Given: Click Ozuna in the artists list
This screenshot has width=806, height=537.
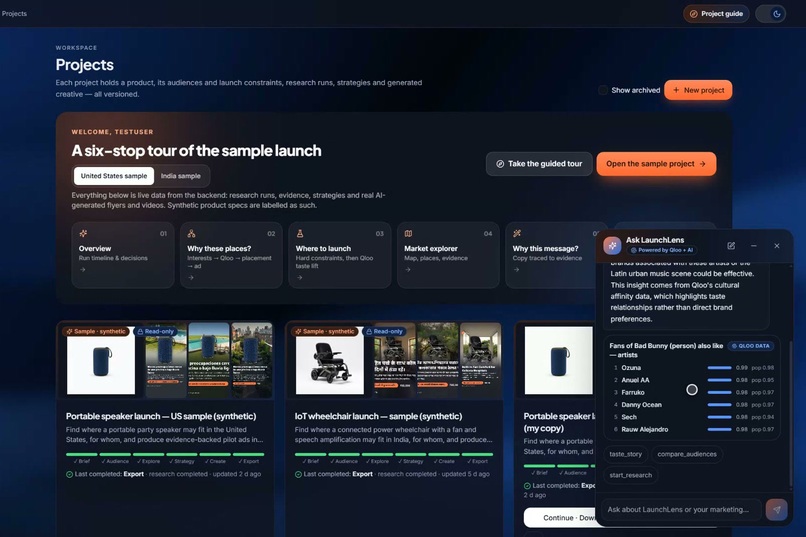Looking at the screenshot, I should coord(631,368).
